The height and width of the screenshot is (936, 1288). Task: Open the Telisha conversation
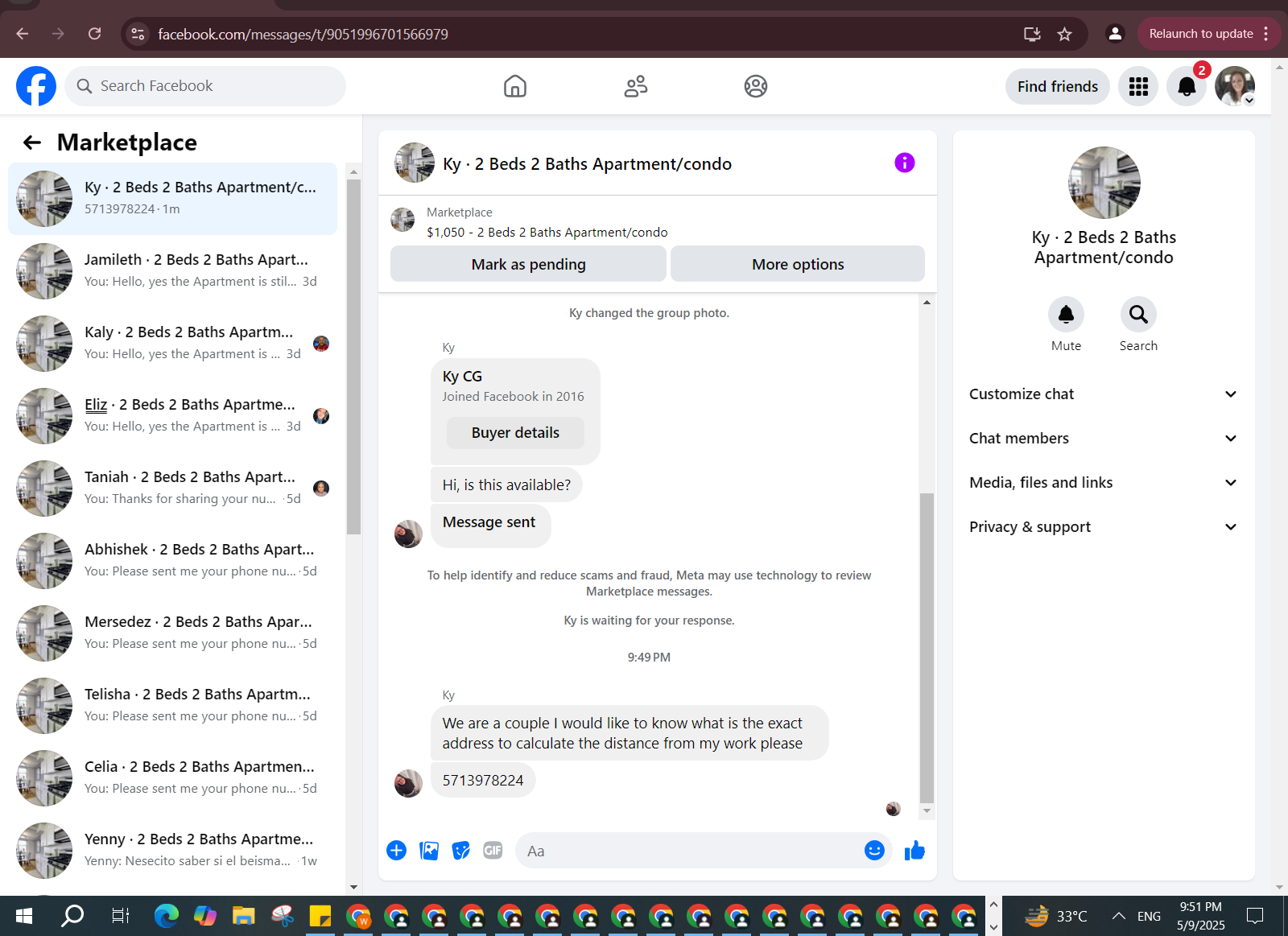pos(173,706)
